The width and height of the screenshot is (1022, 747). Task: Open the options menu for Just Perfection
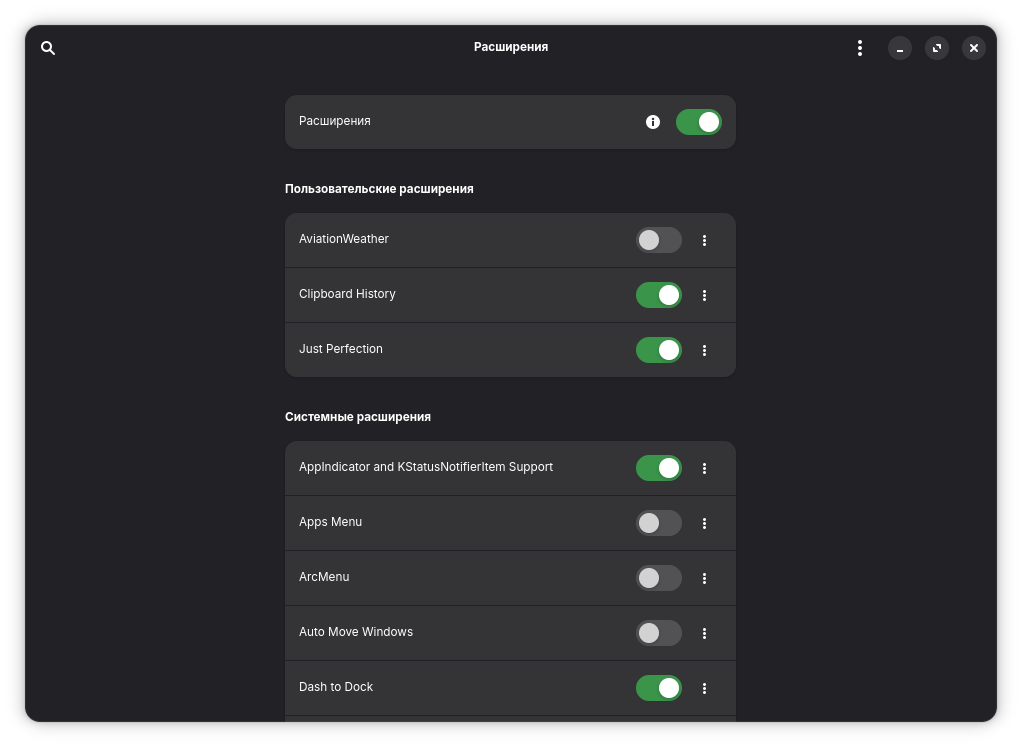[x=704, y=350]
